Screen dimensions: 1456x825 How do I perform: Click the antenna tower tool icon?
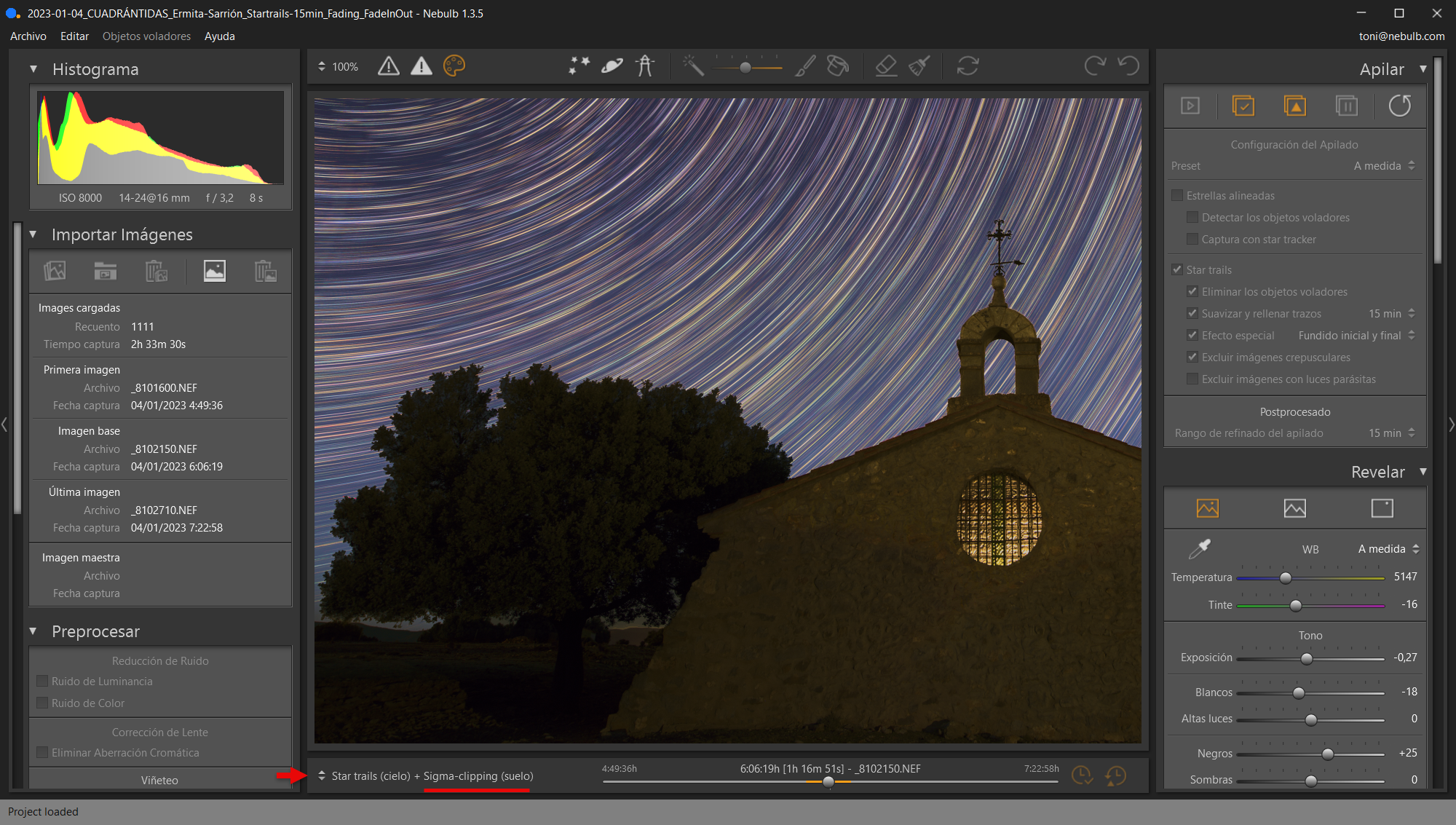click(645, 66)
